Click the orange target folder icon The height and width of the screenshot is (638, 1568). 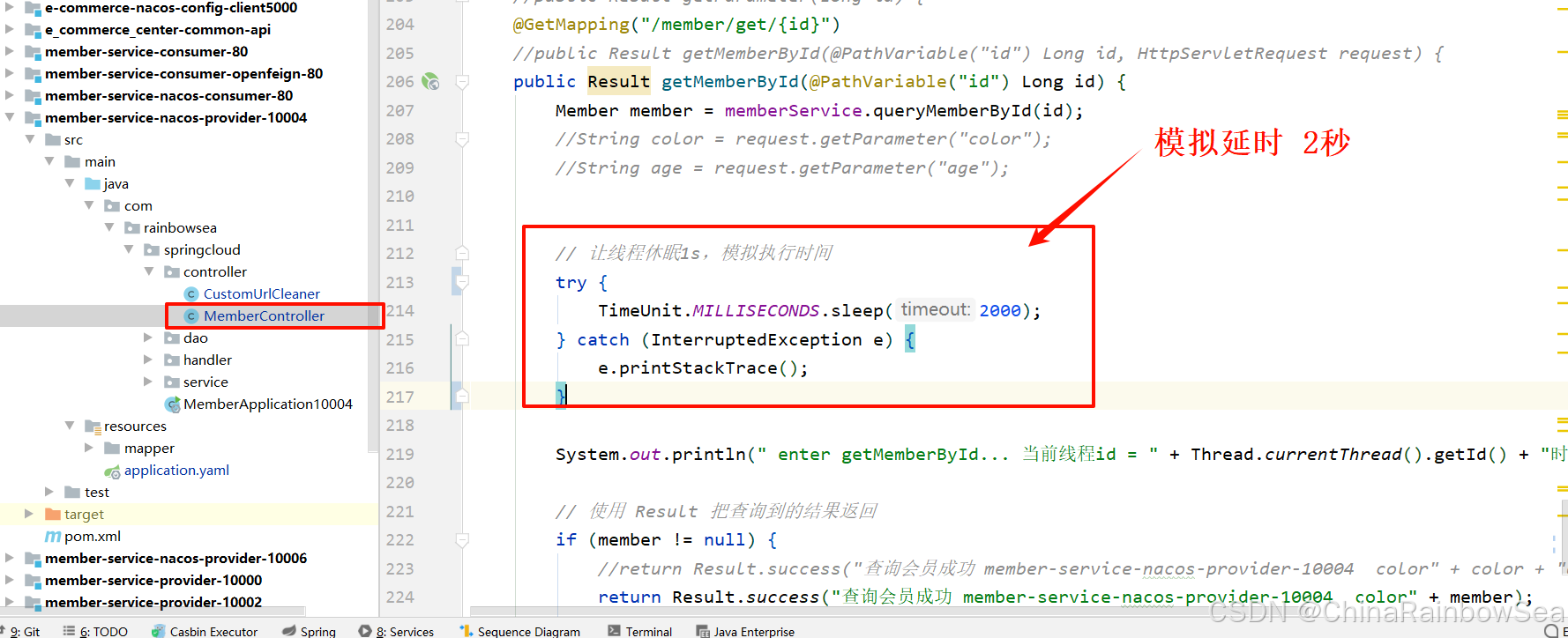pos(53,514)
